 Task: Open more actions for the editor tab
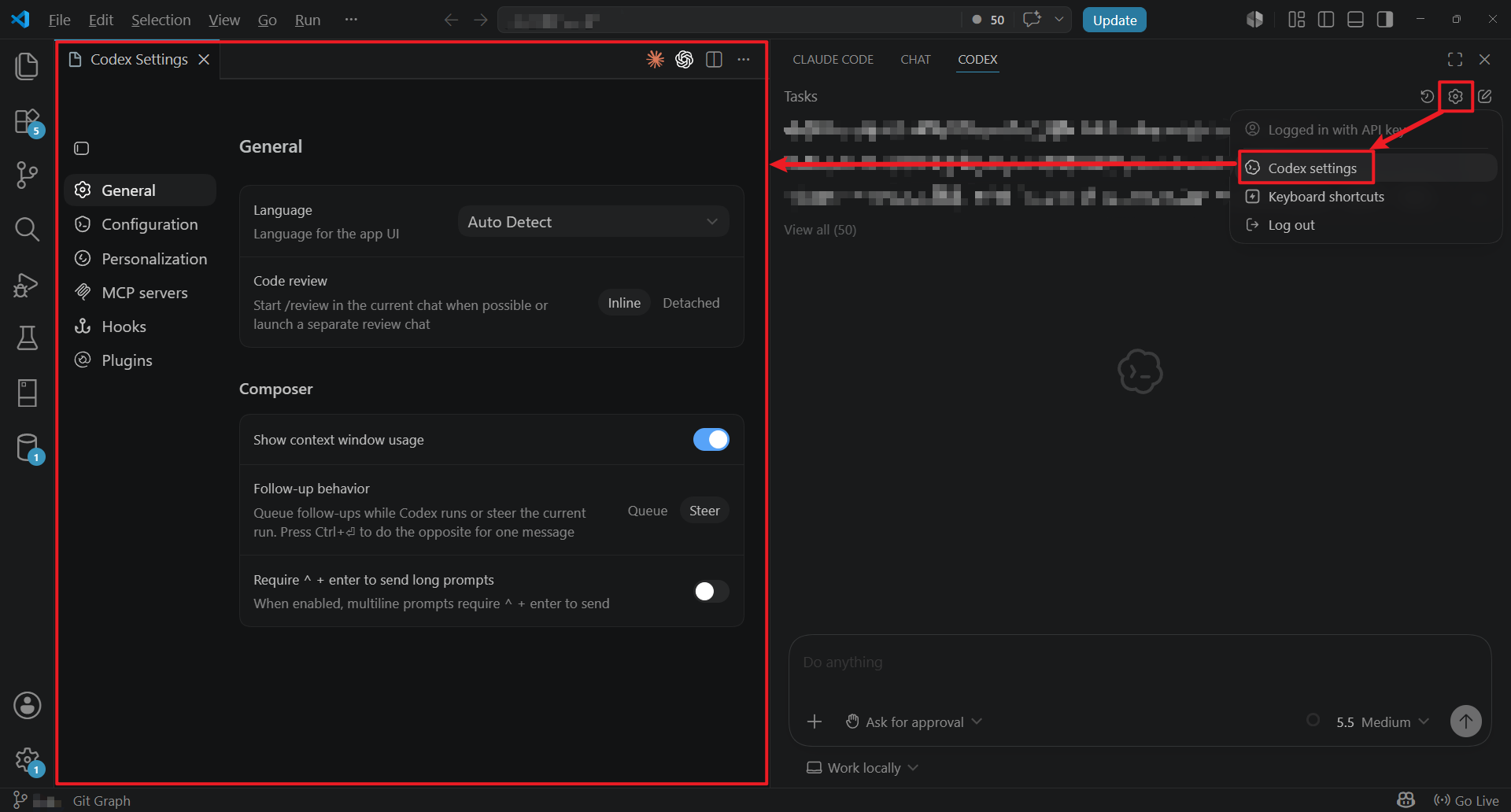744,59
